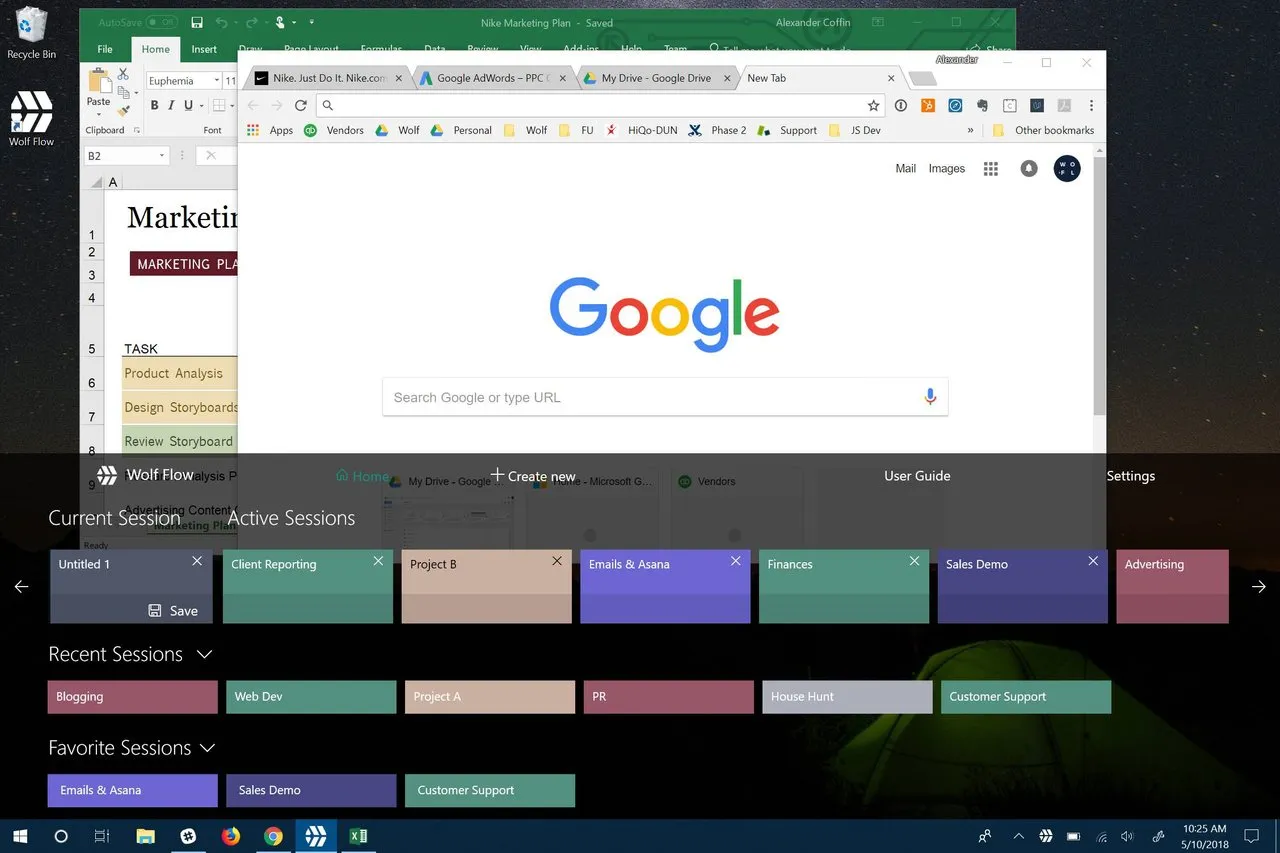Click the Chrome page vertical scrollbar
1280x853 pixels.
pos(1100,285)
